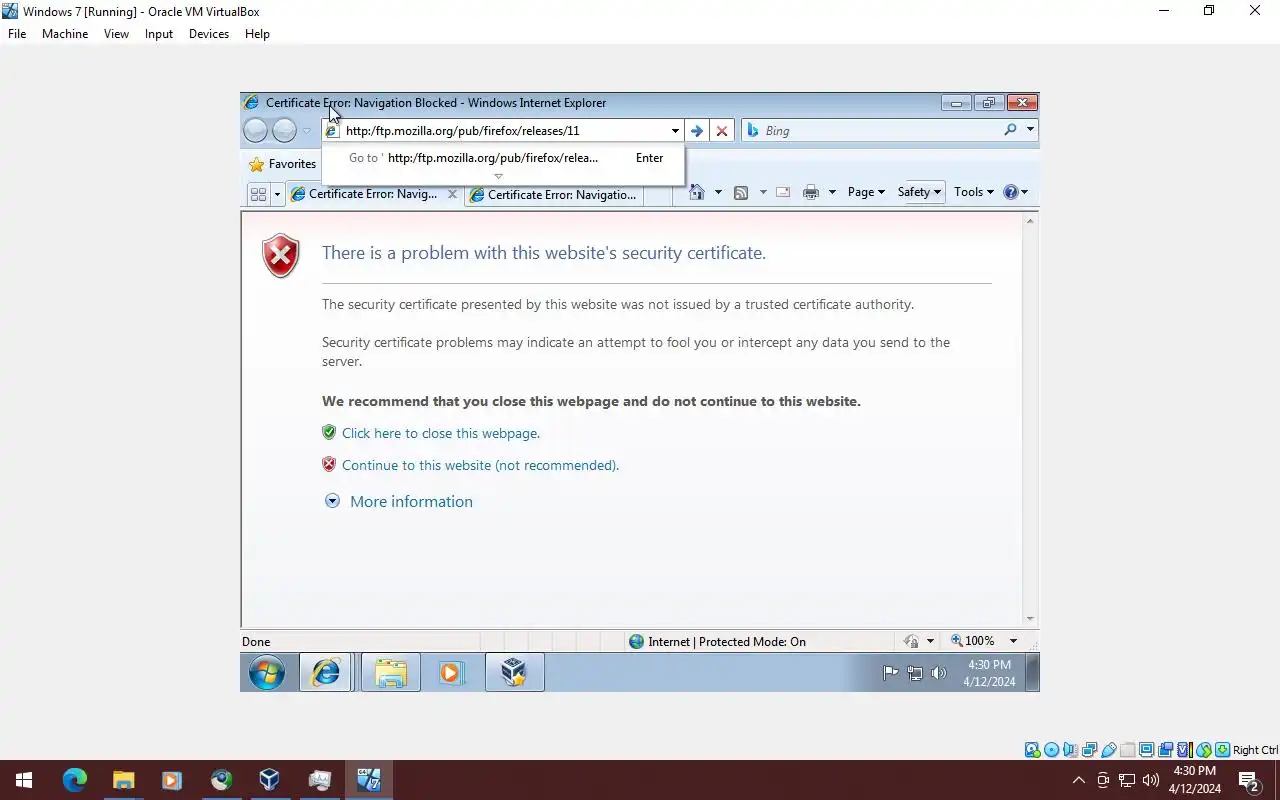Click the Read Mail envelope icon
The image size is (1280, 800).
(x=783, y=192)
